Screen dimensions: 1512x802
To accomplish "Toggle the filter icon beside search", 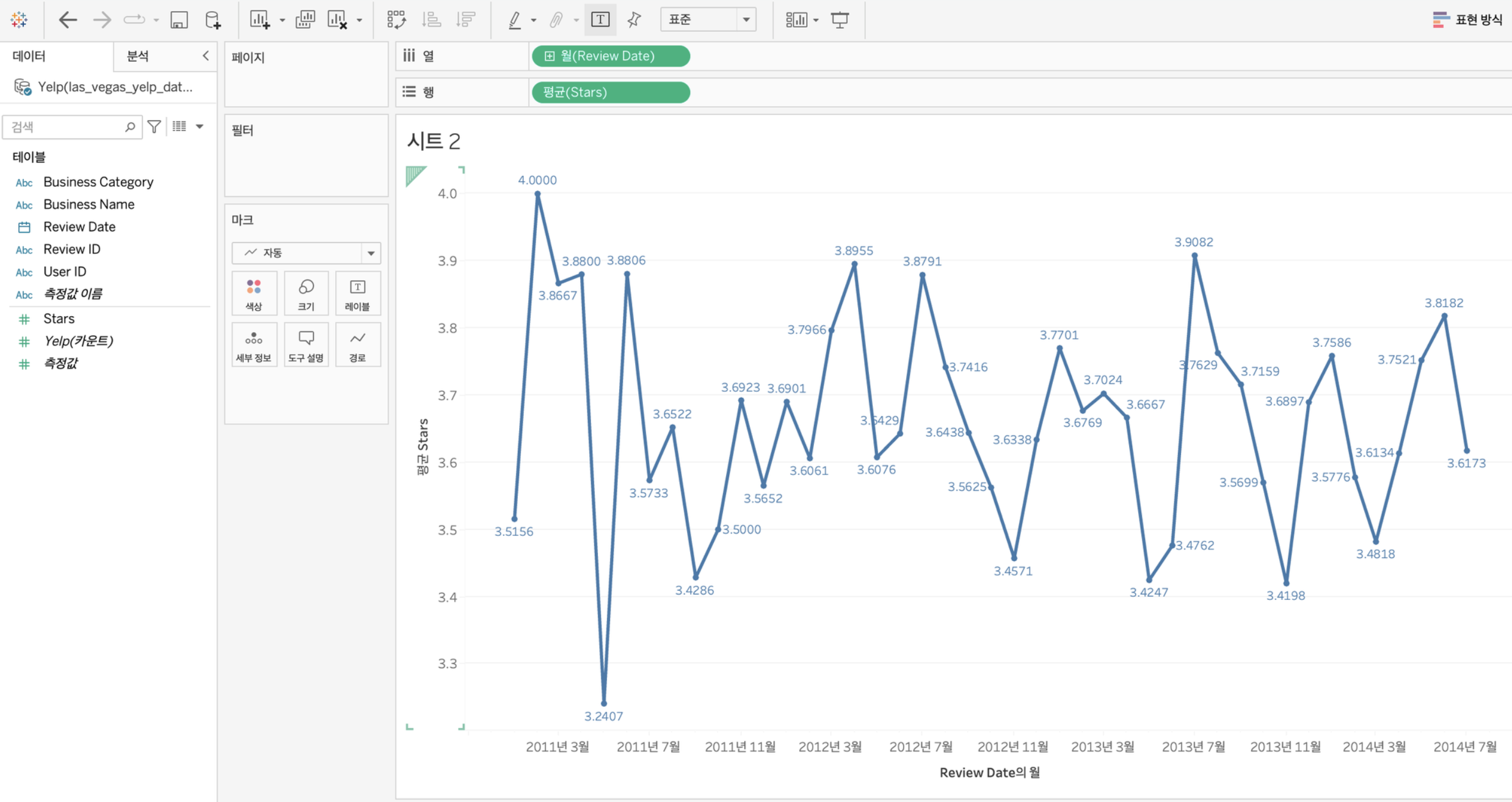I will pyautogui.click(x=154, y=126).
